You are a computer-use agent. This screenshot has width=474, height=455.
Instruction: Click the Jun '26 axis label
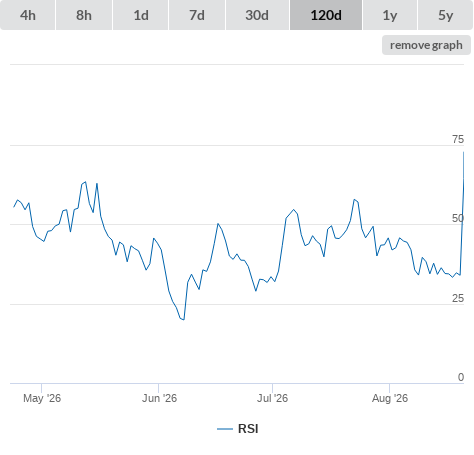click(x=159, y=398)
